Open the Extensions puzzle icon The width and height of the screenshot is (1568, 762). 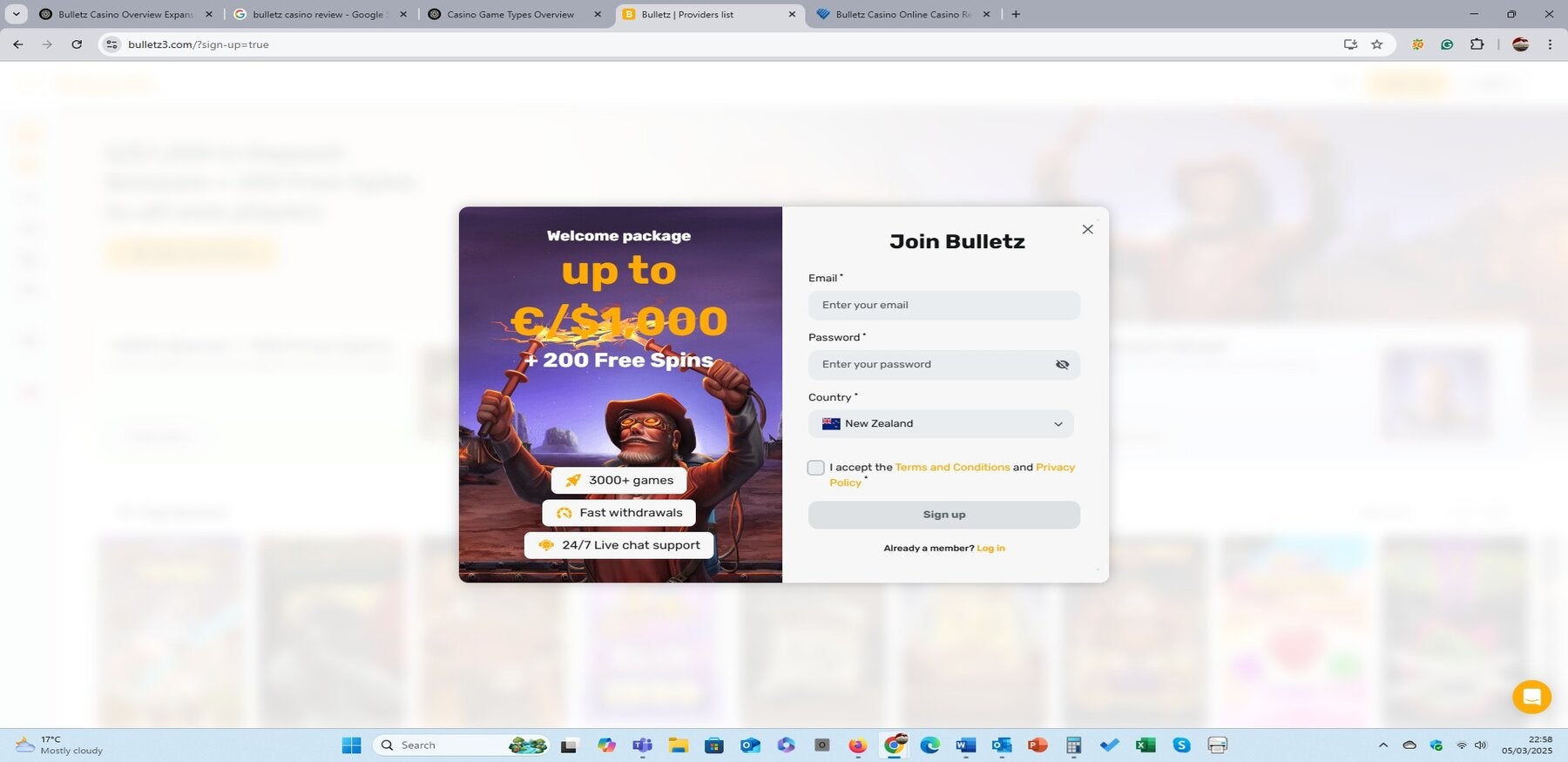pos(1477,44)
